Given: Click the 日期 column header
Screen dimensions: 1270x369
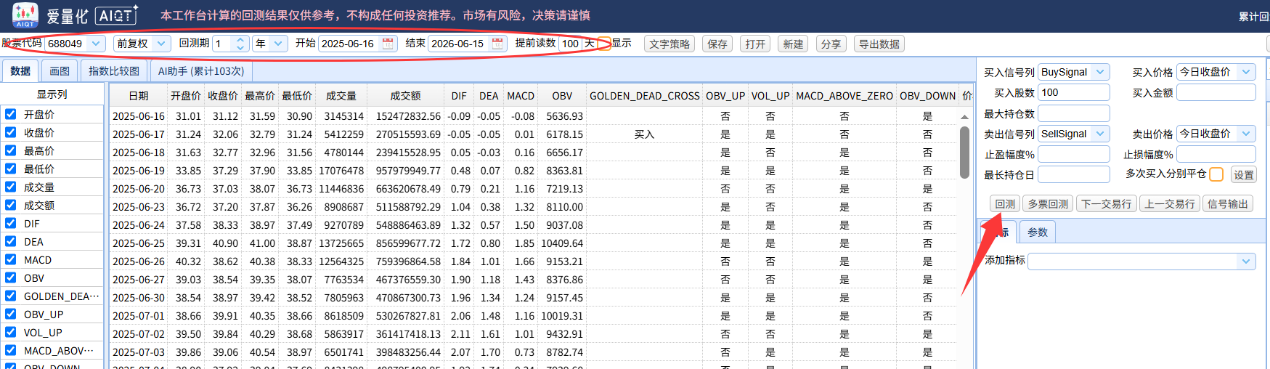Looking at the screenshot, I should point(137,95).
